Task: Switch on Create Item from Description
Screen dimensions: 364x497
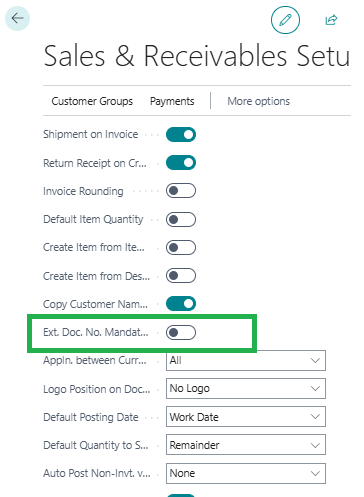Action: tap(181, 276)
